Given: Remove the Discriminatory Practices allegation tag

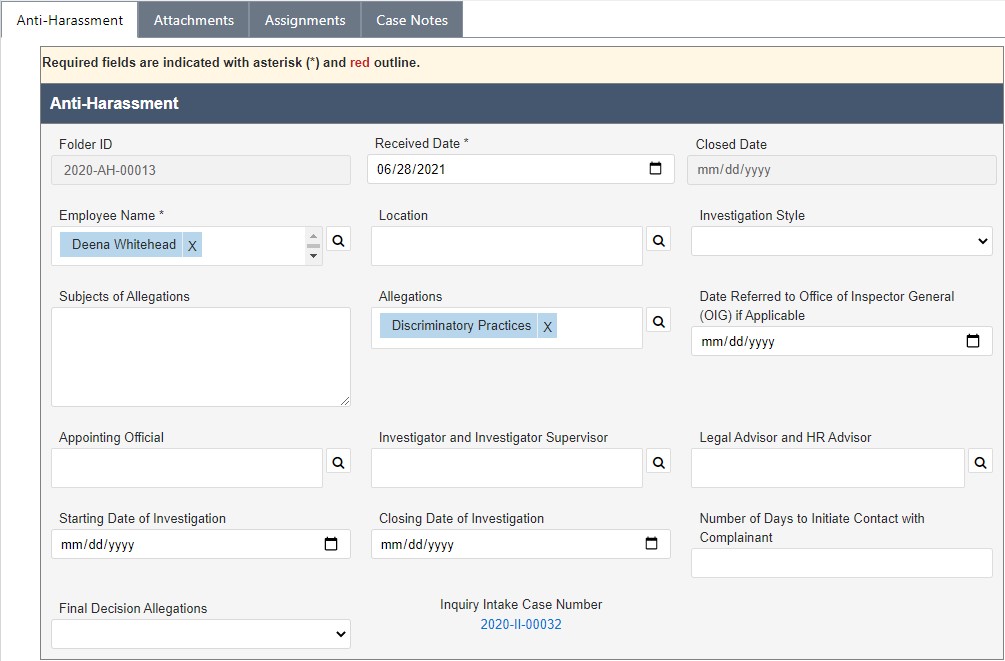Looking at the screenshot, I should [547, 326].
